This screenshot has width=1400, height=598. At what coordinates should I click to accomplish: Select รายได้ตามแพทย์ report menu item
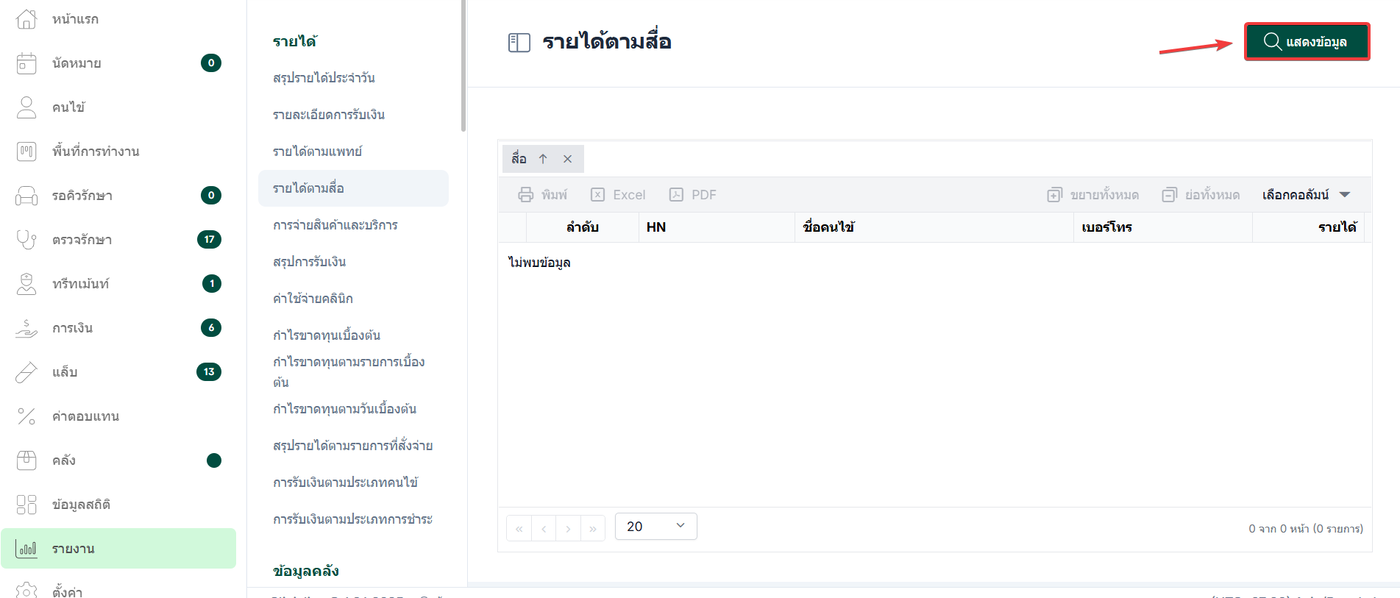click(x=317, y=151)
